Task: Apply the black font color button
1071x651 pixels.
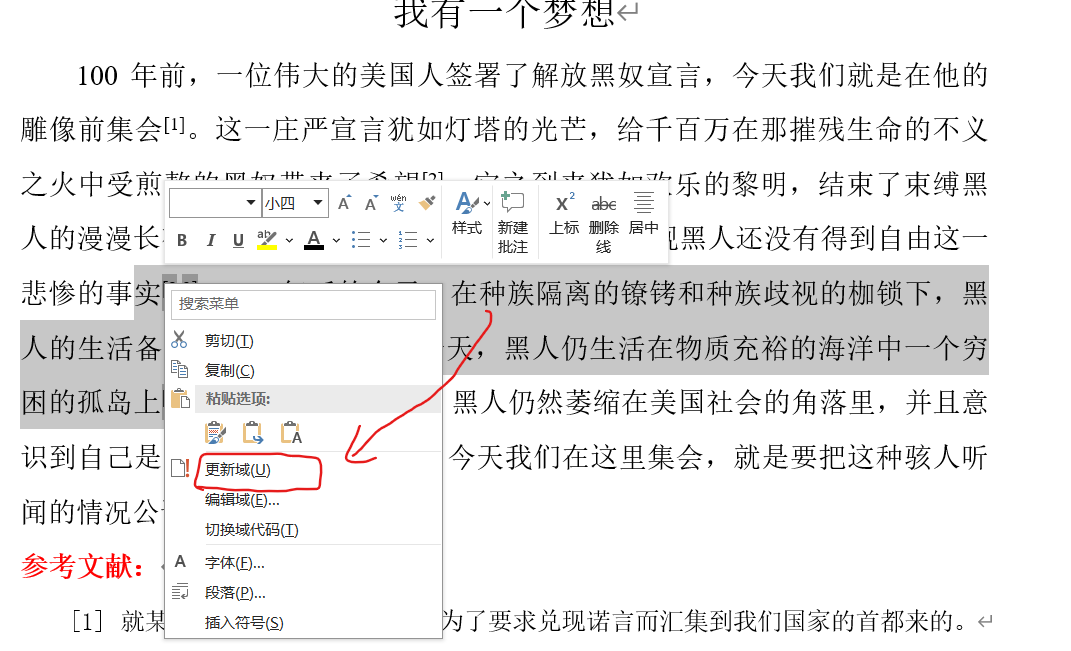Action: coord(314,240)
